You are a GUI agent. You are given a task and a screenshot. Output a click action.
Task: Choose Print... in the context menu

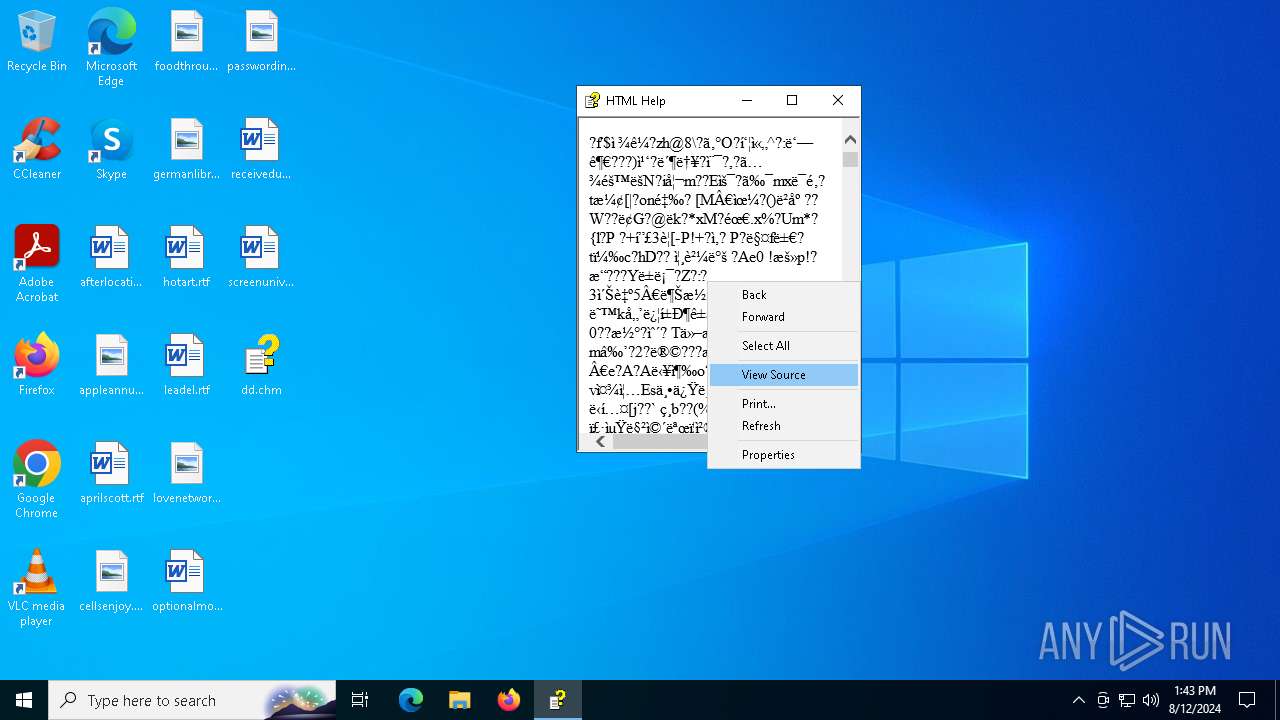tap(783, 404)
